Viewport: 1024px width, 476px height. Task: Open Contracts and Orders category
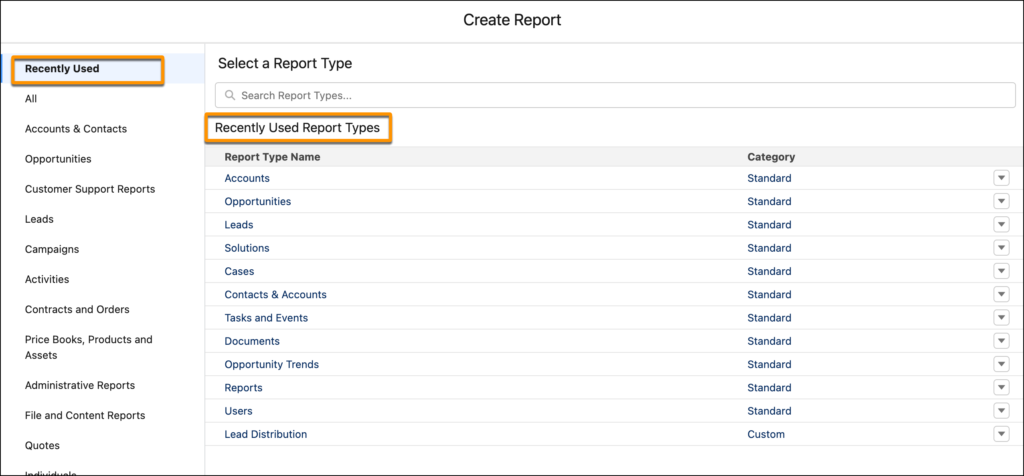pos(77,309)
